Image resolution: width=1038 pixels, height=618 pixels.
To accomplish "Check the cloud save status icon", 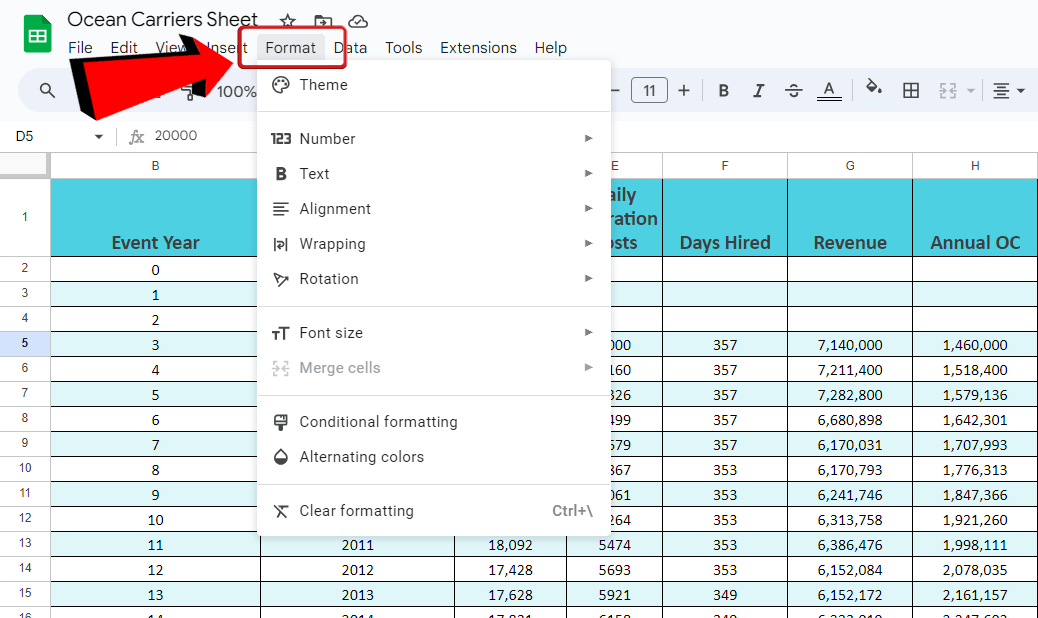I will click(x=357, y=20).
